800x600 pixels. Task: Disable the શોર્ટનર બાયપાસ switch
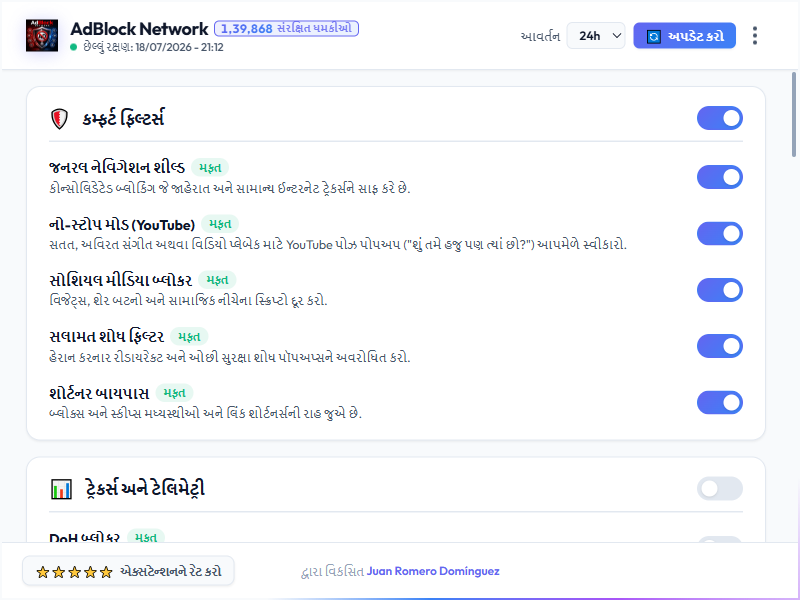719,403
